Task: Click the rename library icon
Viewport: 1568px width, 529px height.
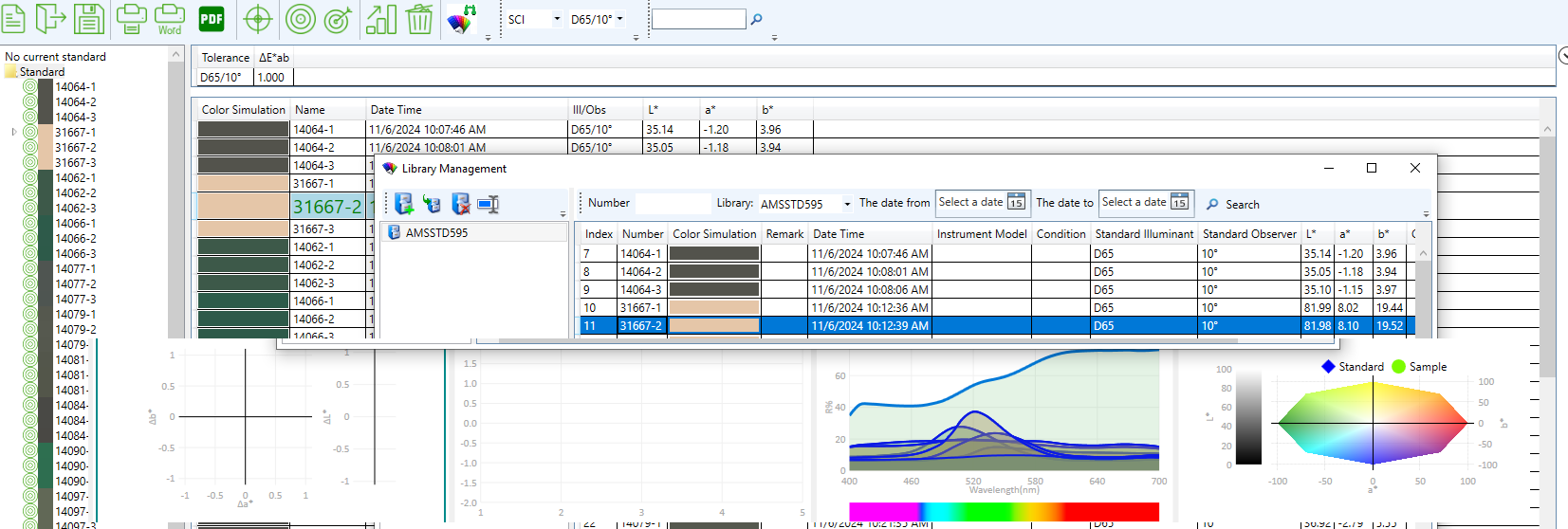Action: click(x=489, y=204)
